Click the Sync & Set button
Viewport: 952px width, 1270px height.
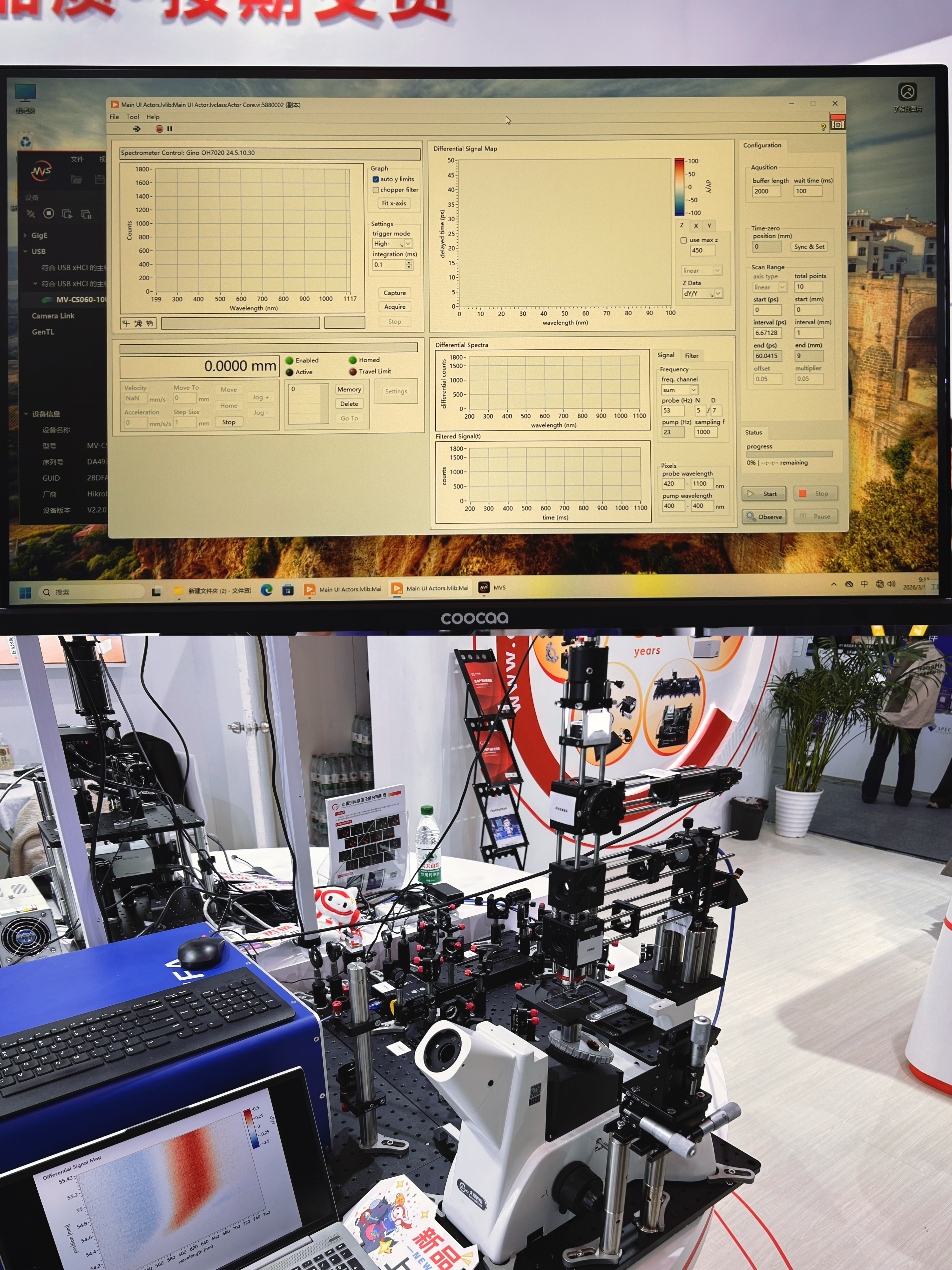click(x=809, y=246)
